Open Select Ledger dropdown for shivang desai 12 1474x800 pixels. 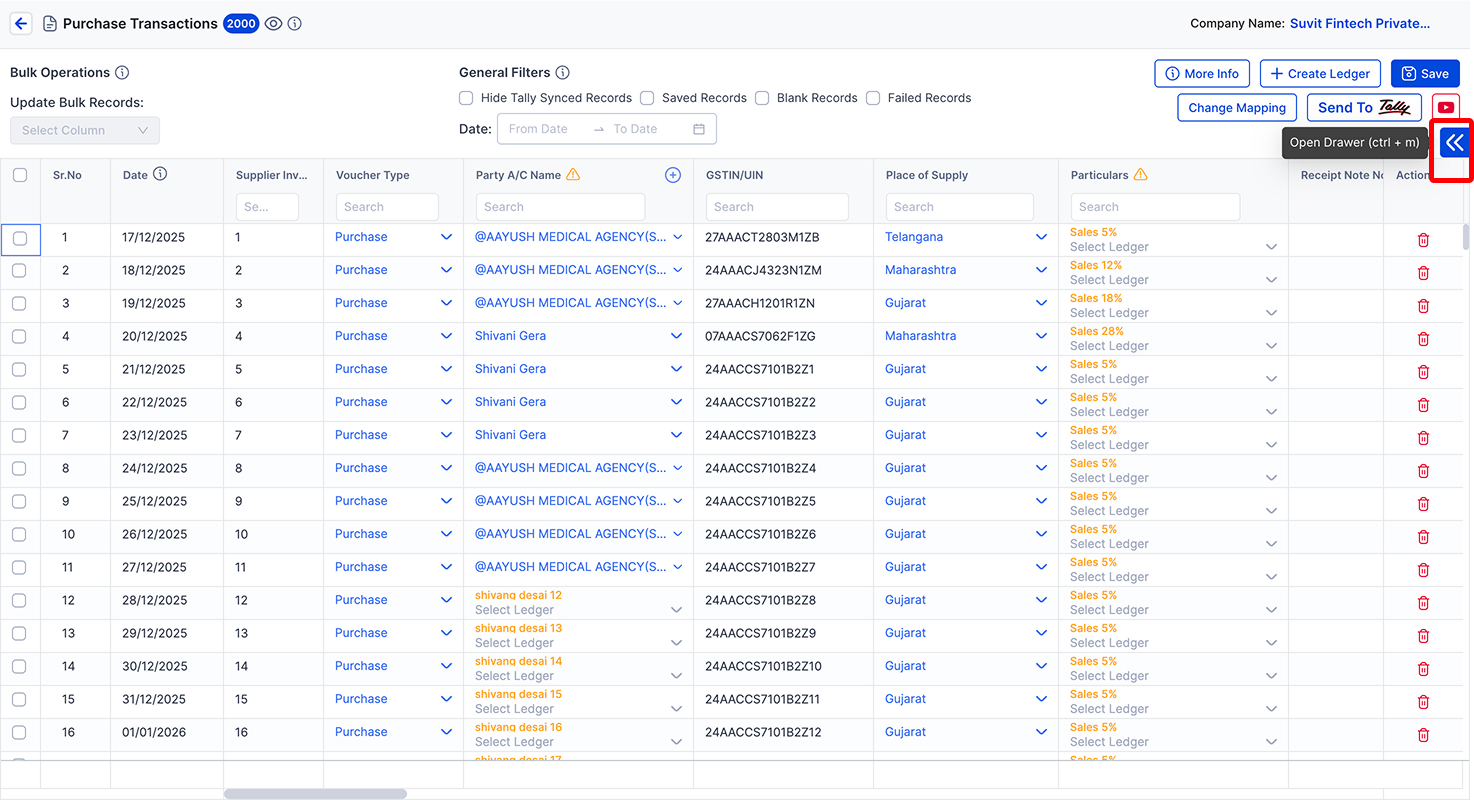coord(677,610)
